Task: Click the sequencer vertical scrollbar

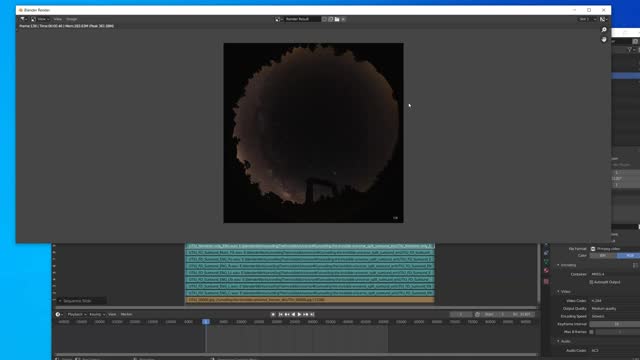Action: [x=539, y=273]
